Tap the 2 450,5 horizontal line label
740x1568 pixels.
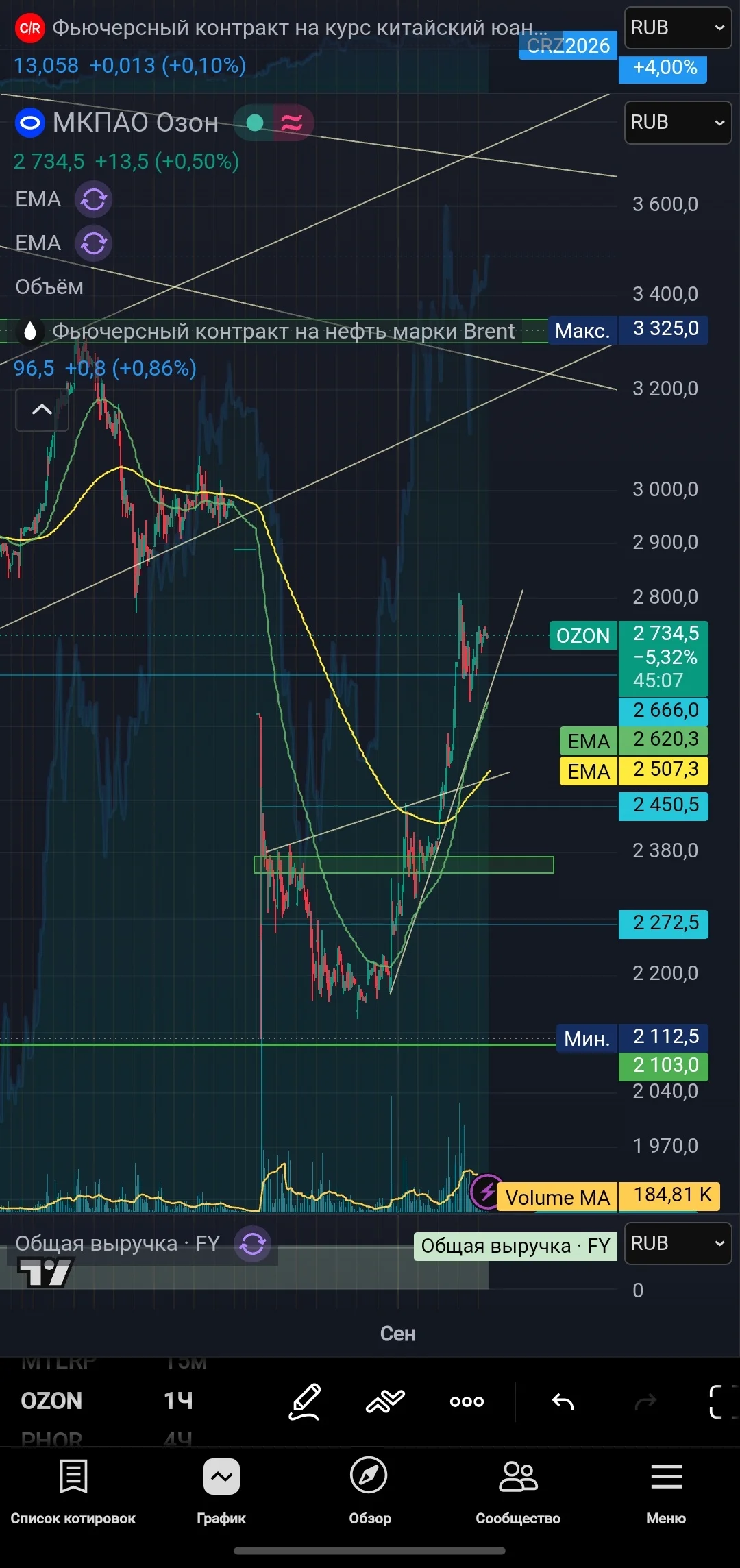pos(663,806)
